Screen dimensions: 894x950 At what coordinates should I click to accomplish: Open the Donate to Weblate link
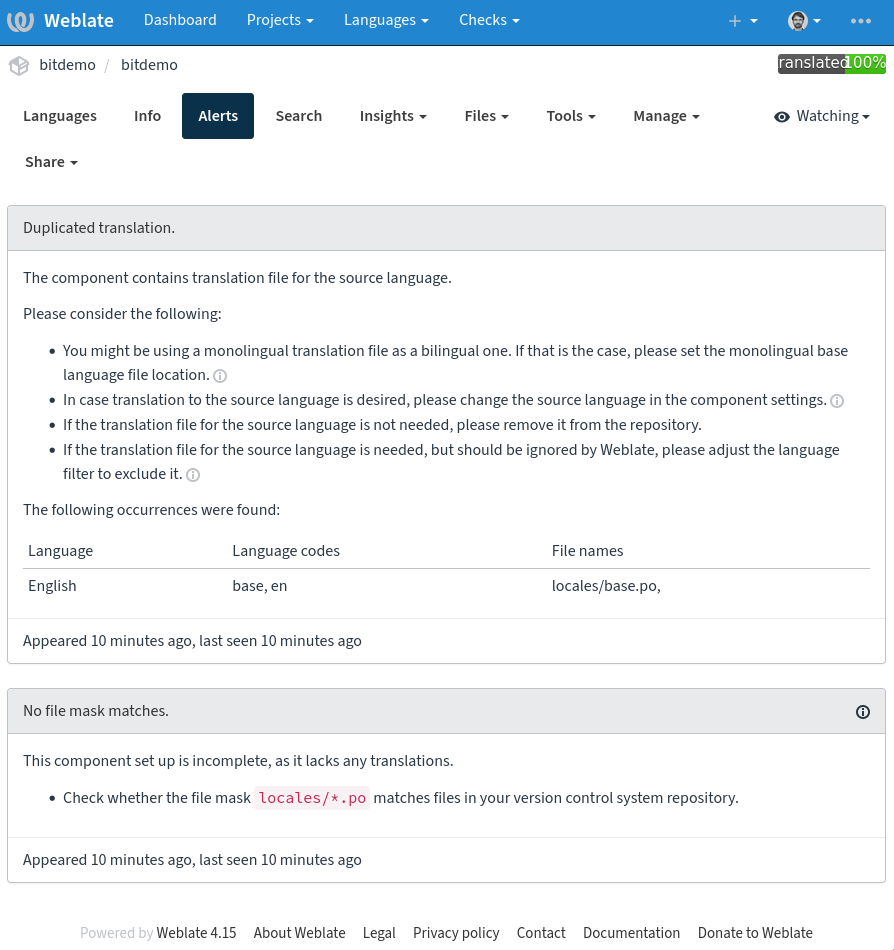[755, 933]
